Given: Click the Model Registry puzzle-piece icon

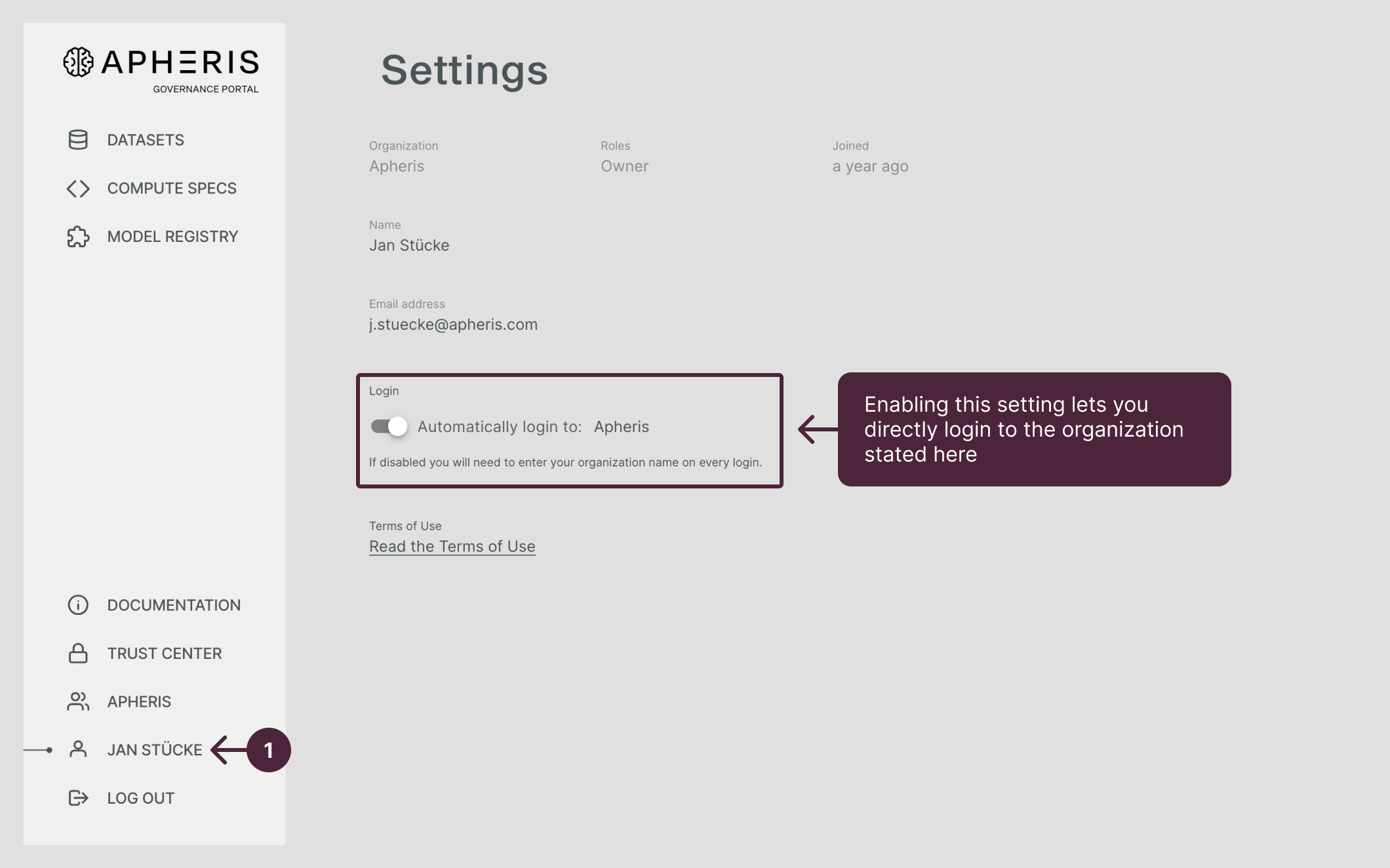Looking at the screenshot, I should coord(78,237).
